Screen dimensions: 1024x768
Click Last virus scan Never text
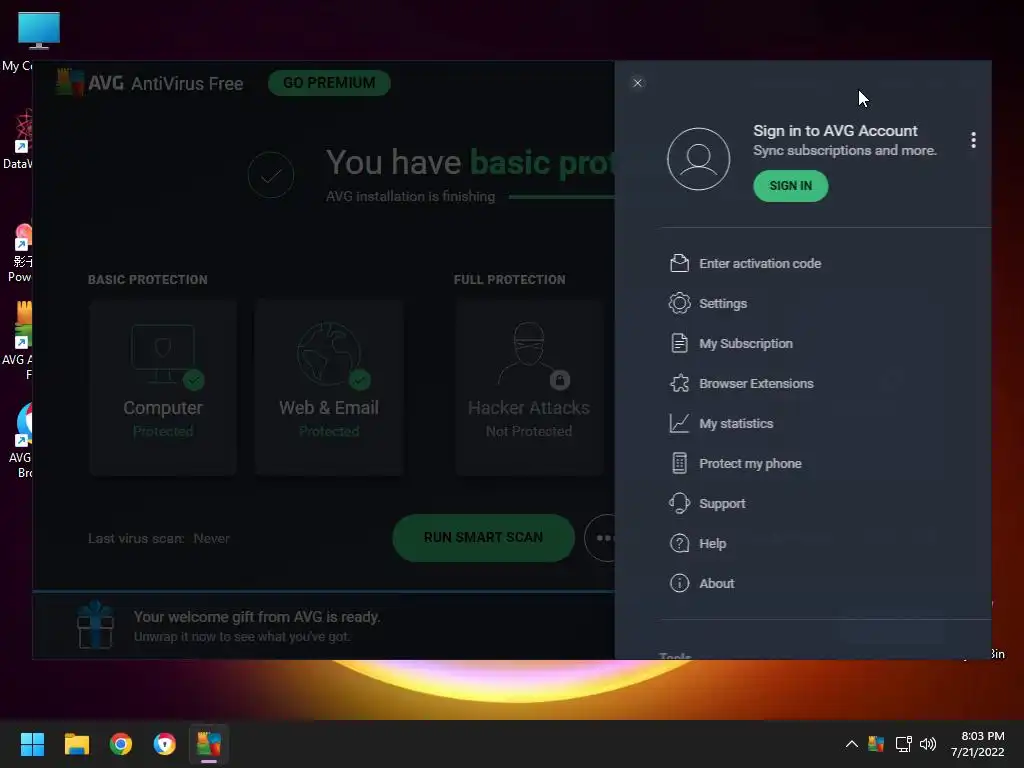click(159, 539)
